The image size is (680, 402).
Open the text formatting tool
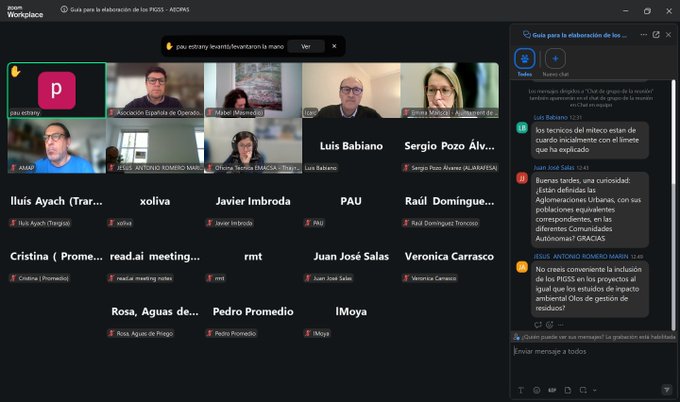[521, 389]
